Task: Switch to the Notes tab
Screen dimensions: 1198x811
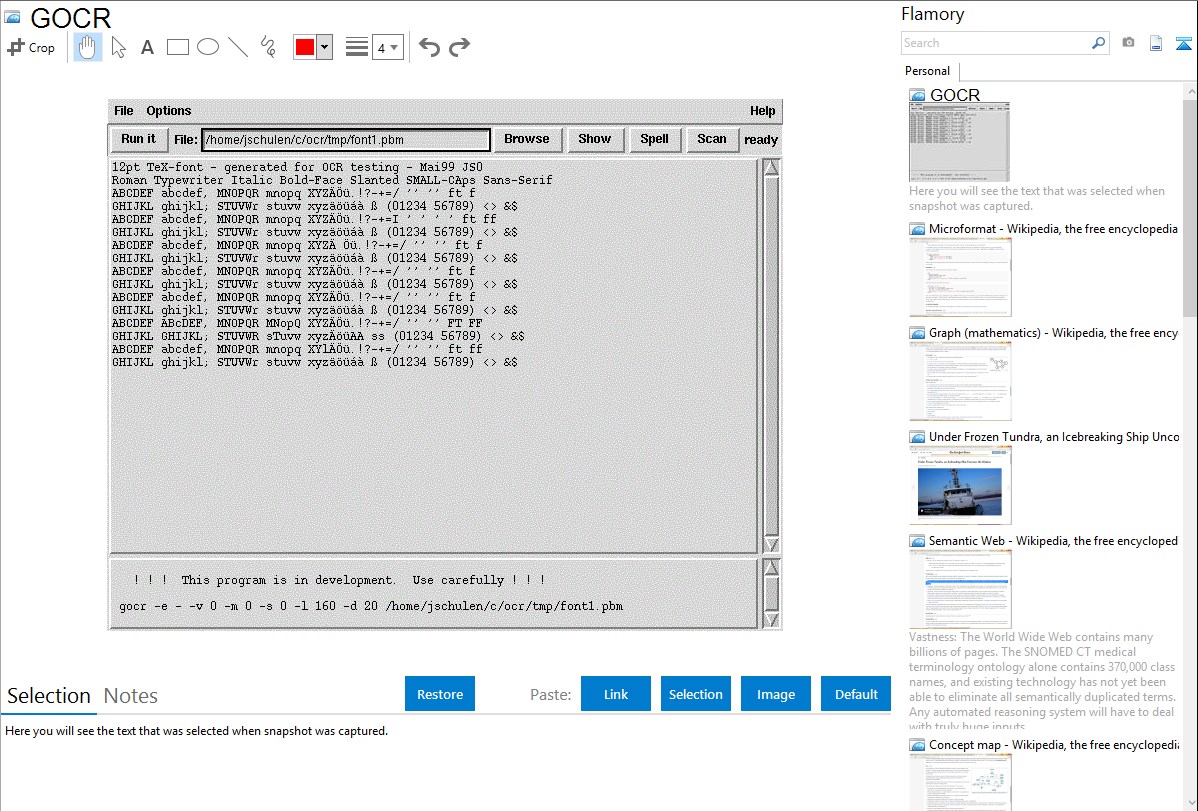Action: [130, 696]
